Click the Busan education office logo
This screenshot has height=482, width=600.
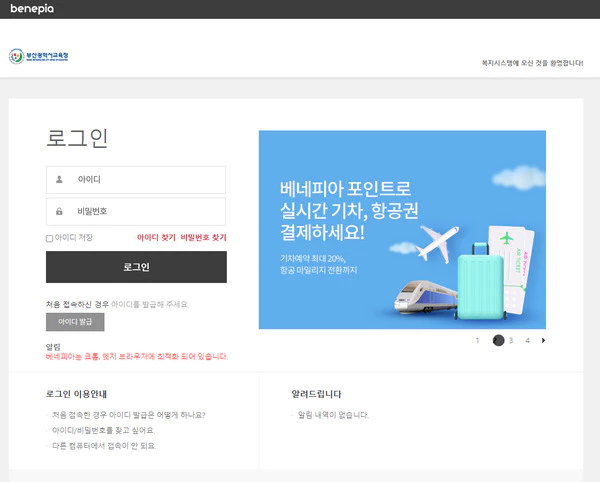(x=38, y=56)
